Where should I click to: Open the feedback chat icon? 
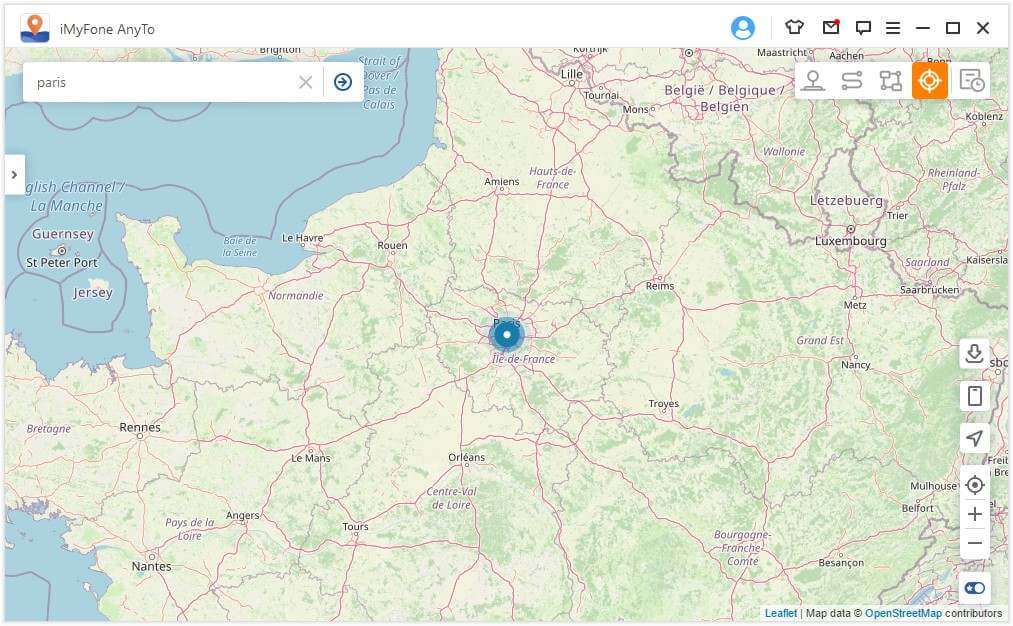pos(863,28)
